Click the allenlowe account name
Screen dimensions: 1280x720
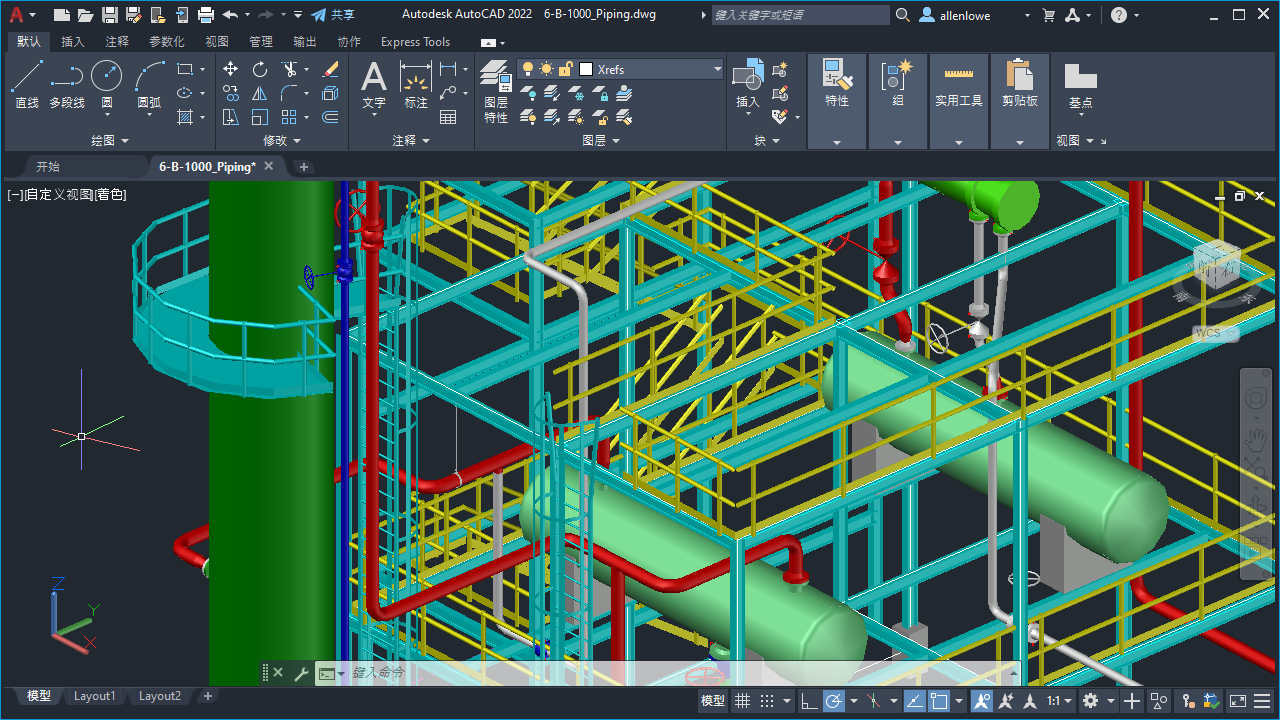(967, 14)
